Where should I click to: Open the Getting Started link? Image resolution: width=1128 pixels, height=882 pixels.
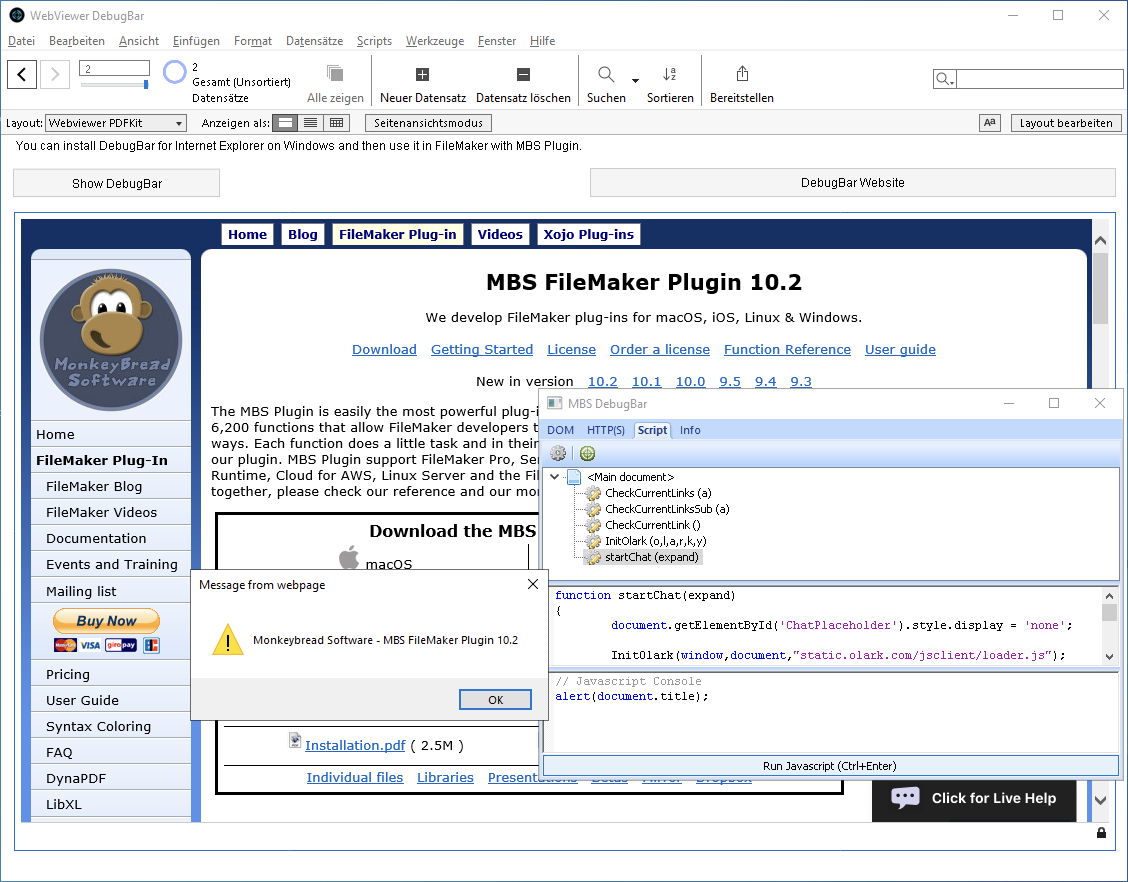pos(482,350)
